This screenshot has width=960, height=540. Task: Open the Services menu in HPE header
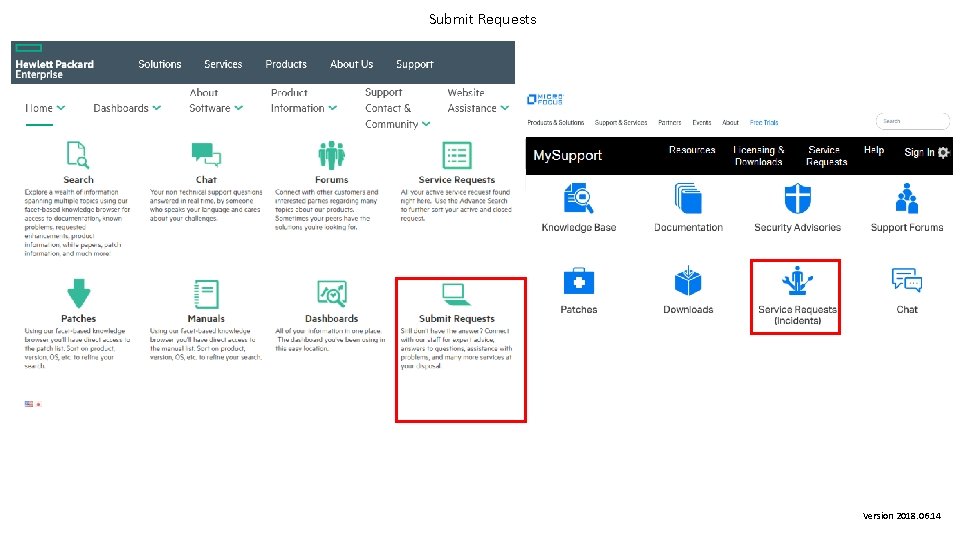click(223, 64)
